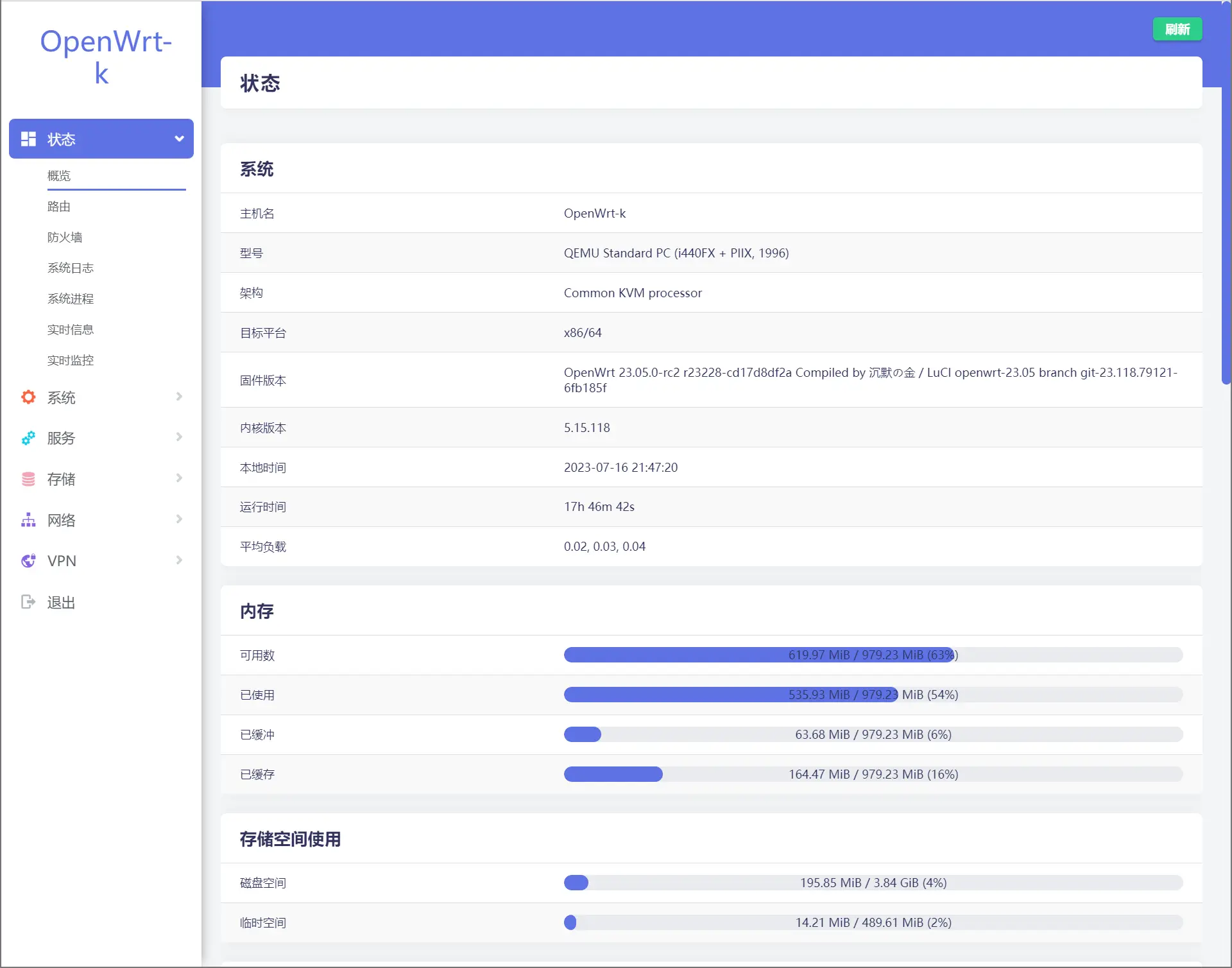Expand the 服务 submenu arrow

[x=179, y=437]
